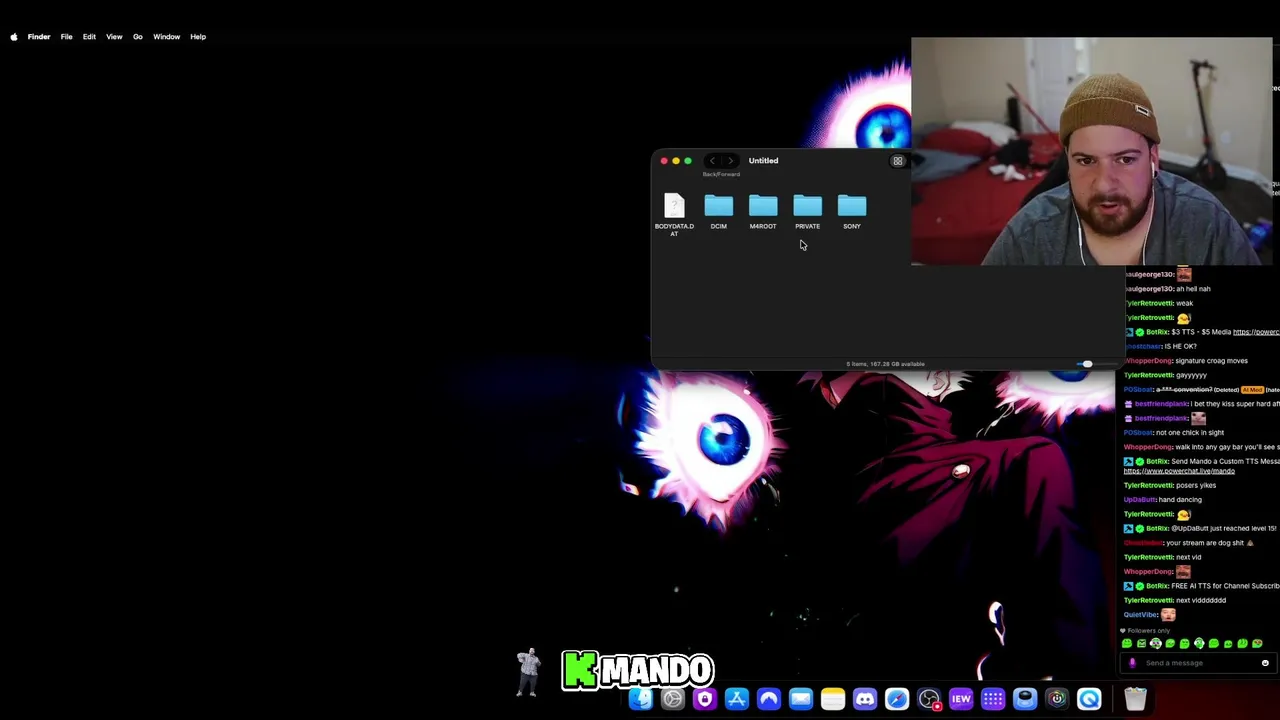Click the QuietVibe username in chat
Viewport: 1280px width, 720px height.
coord(1140,615)
